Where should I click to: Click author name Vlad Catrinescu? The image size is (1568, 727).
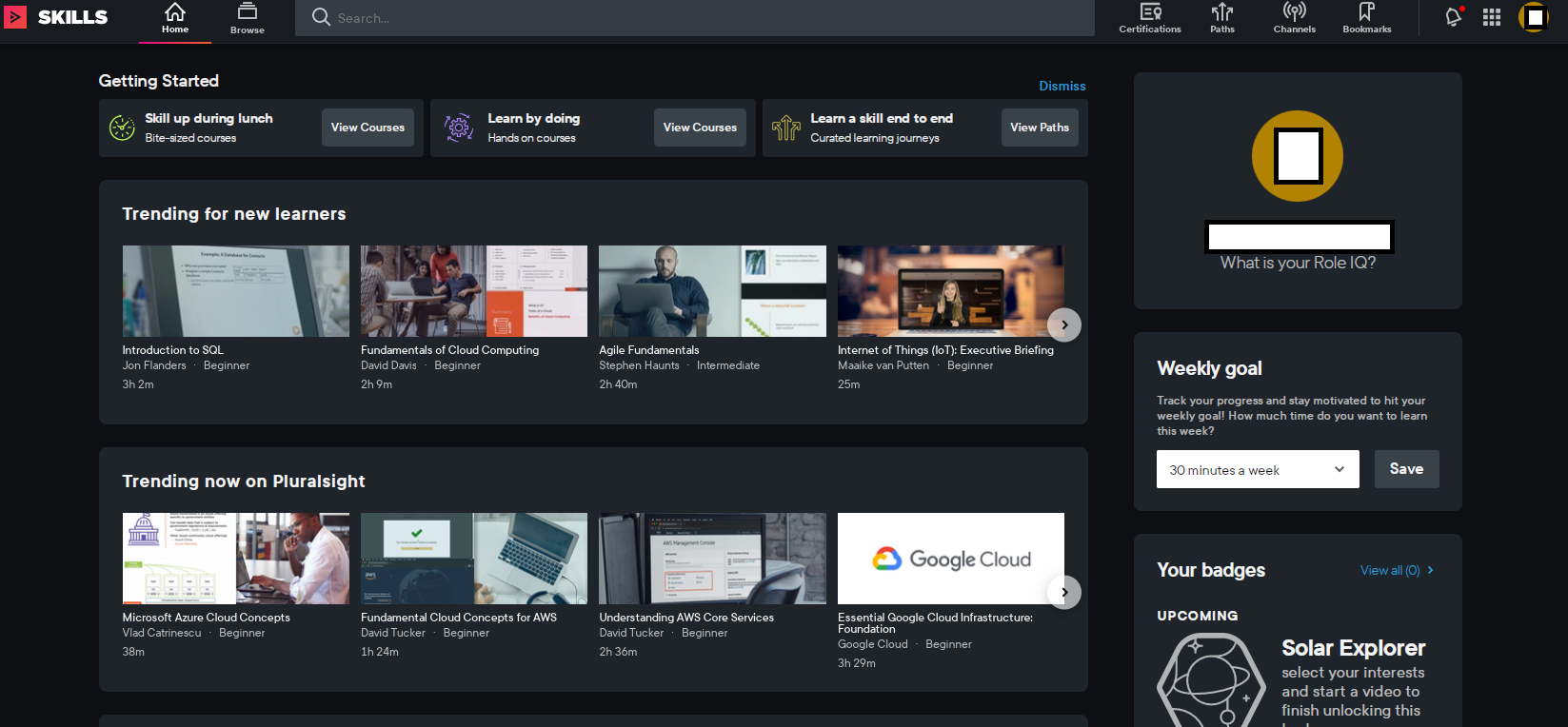[162, 633]
